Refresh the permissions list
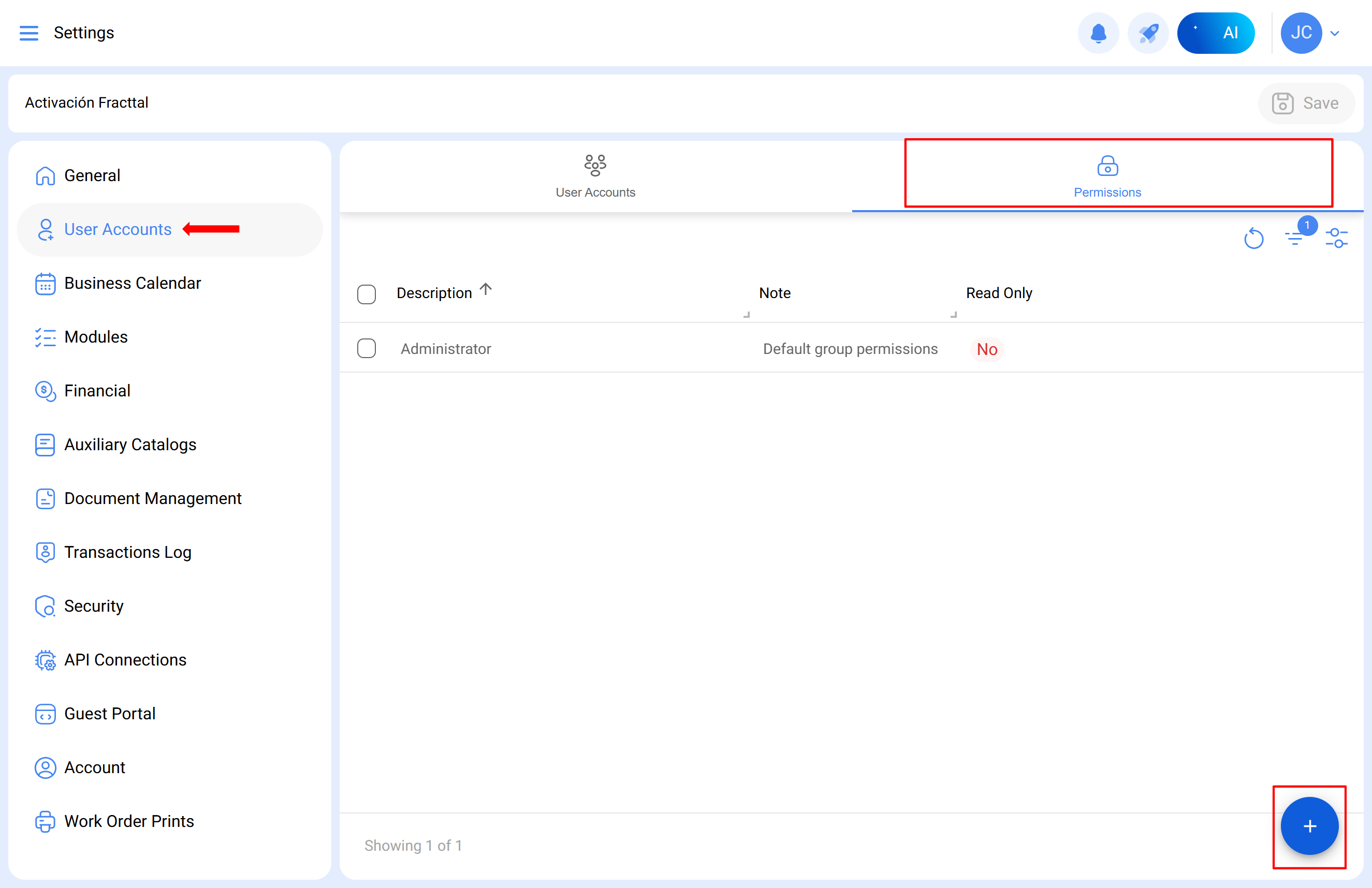The height and width of the screenshot is (888, 1372). [1253, 238]
